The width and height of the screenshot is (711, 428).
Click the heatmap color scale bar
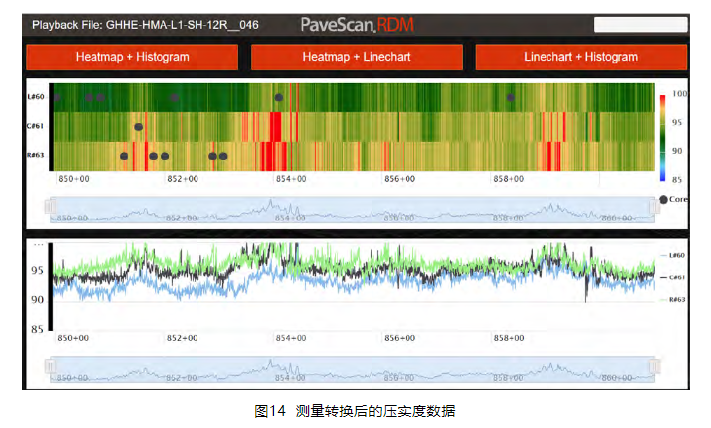663,137
